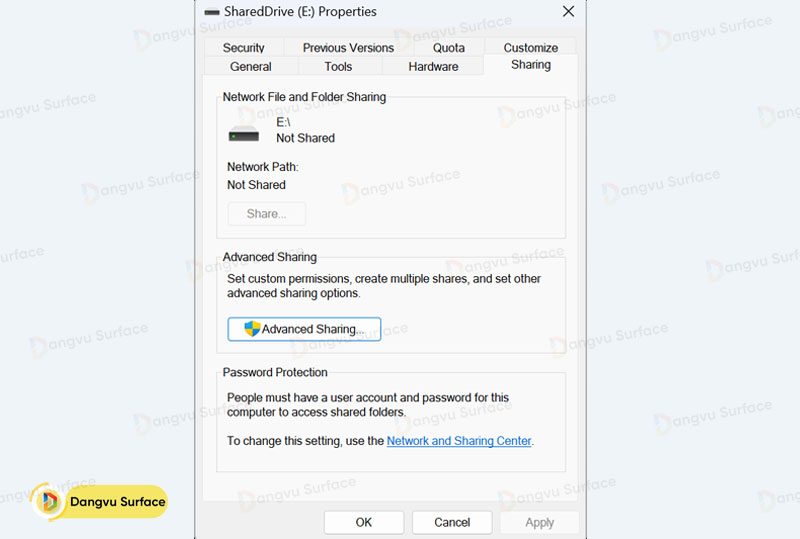Open the Network and Sharing Center link

(459, 440)
